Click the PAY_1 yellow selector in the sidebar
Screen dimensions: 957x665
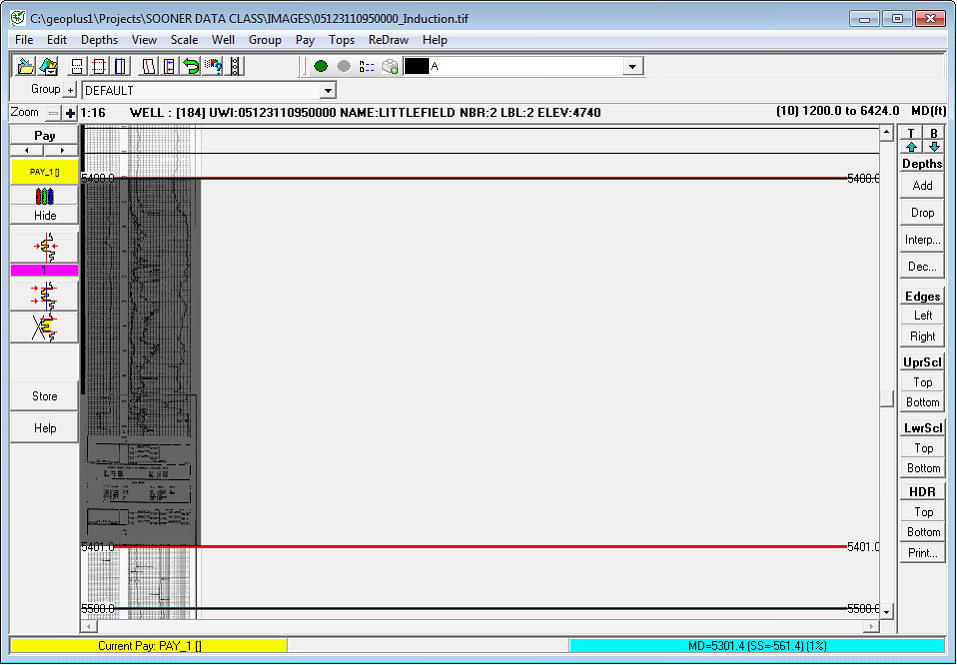[44, 171]
